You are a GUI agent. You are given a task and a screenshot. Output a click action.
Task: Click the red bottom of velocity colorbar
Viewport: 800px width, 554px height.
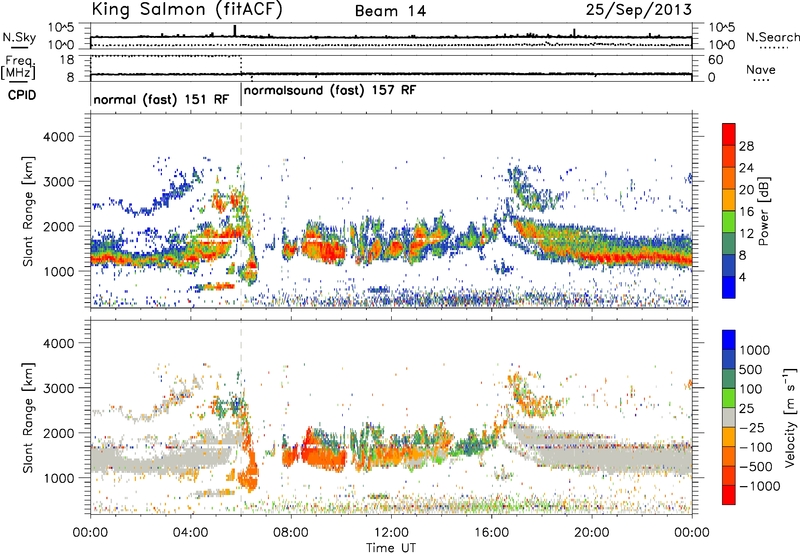729,495
